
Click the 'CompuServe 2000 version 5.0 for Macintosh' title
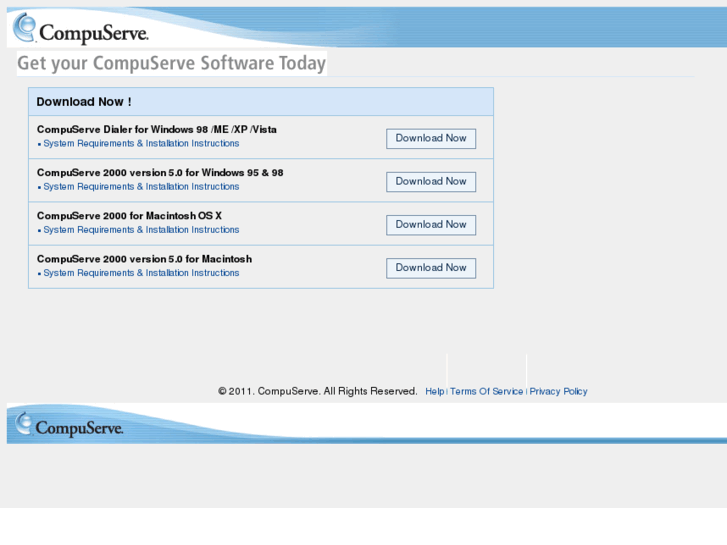(144, 259)
